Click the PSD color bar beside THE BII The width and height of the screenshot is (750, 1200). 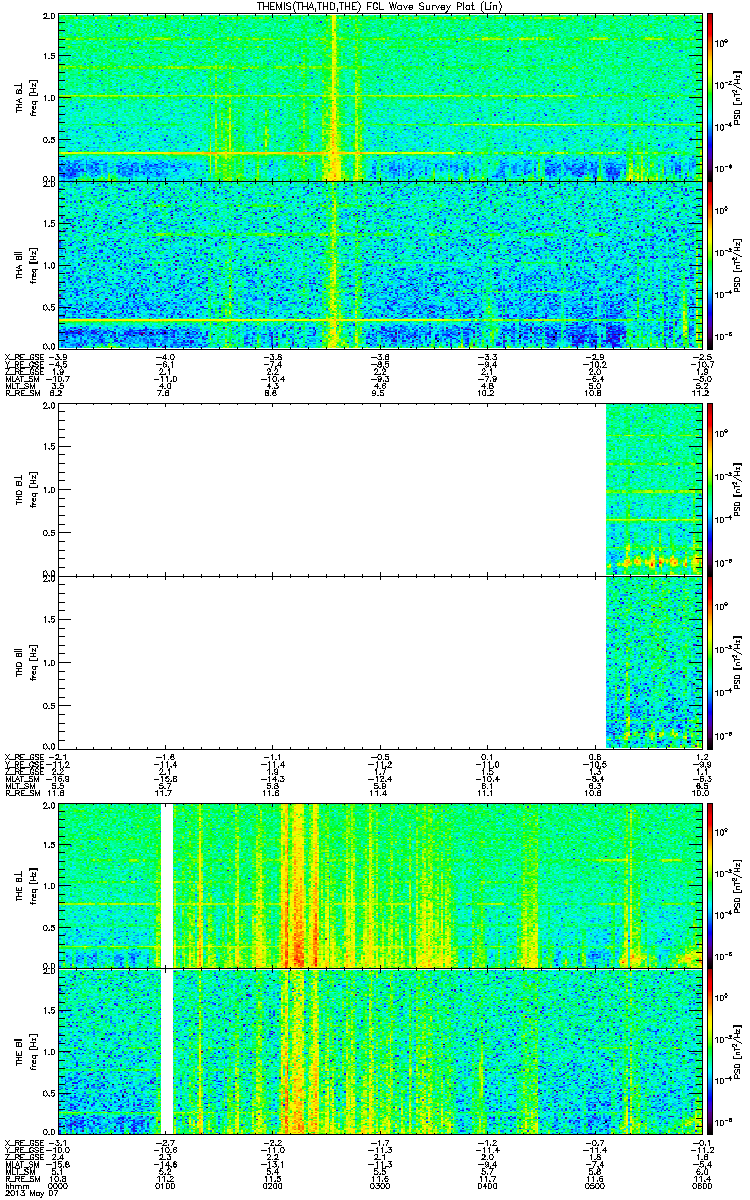[x=711, y=1052]
